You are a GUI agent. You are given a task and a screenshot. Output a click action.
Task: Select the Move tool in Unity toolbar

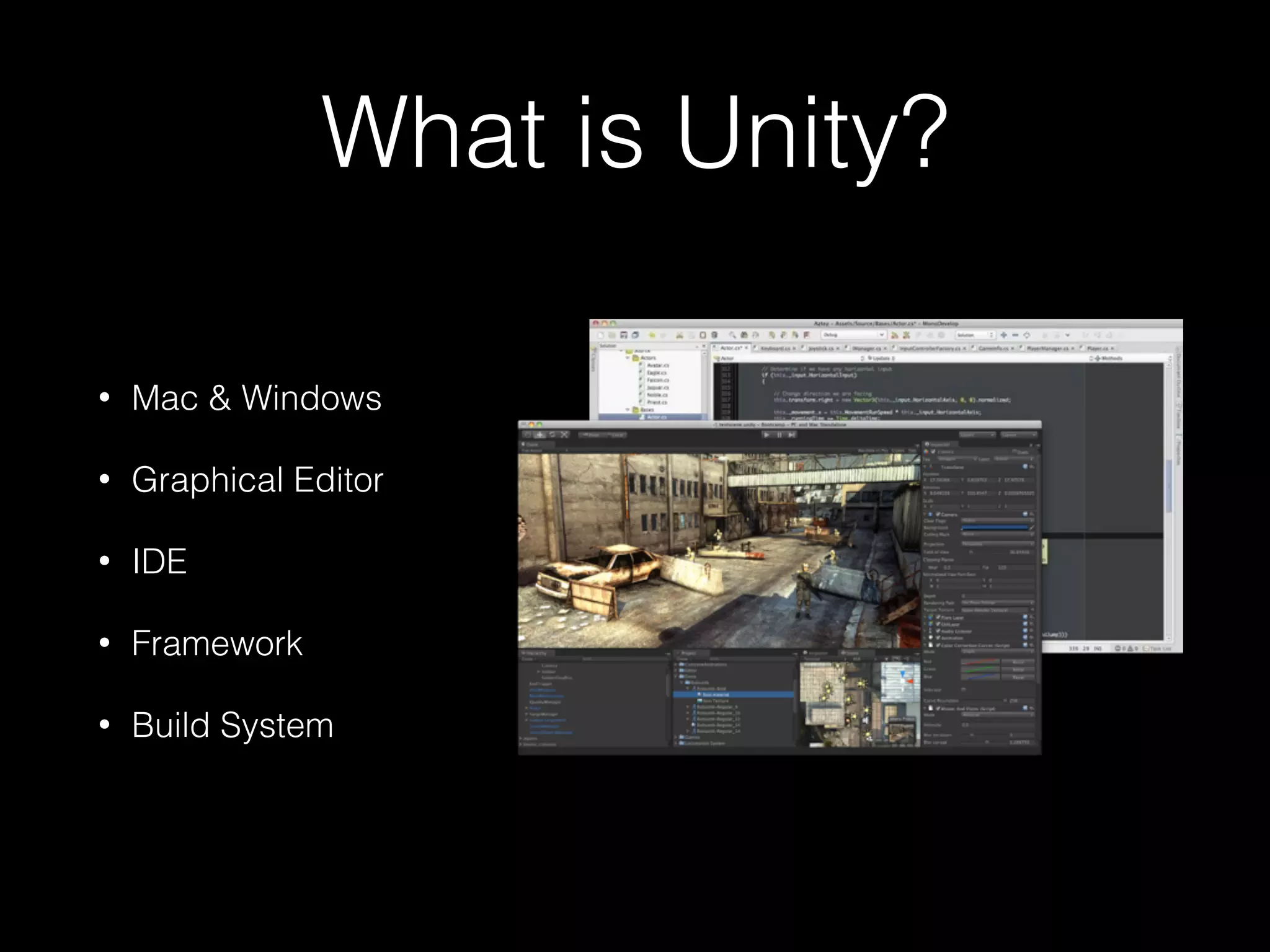tap(540, 434)
